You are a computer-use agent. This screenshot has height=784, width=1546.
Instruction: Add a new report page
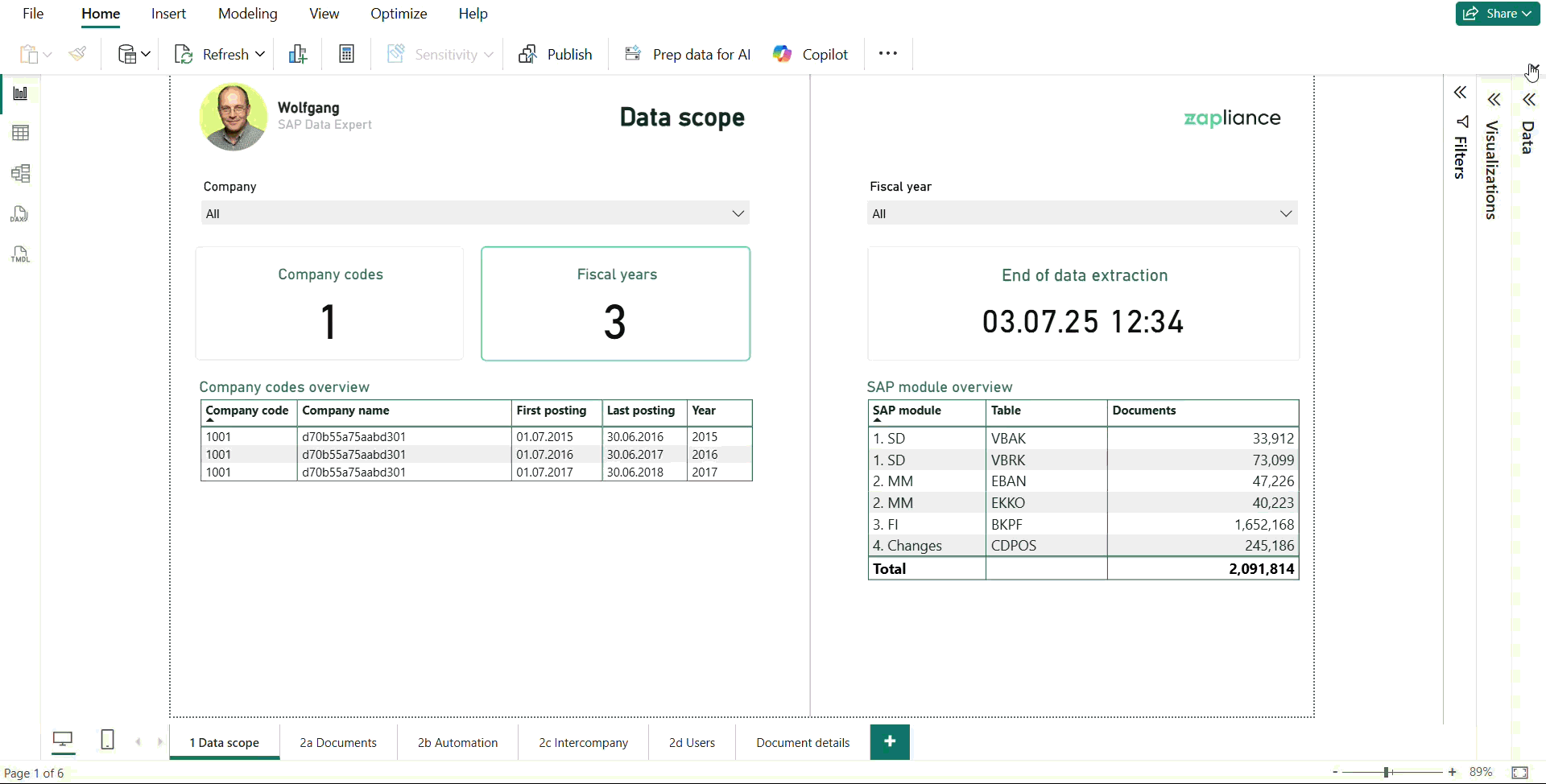pos(890,742)
